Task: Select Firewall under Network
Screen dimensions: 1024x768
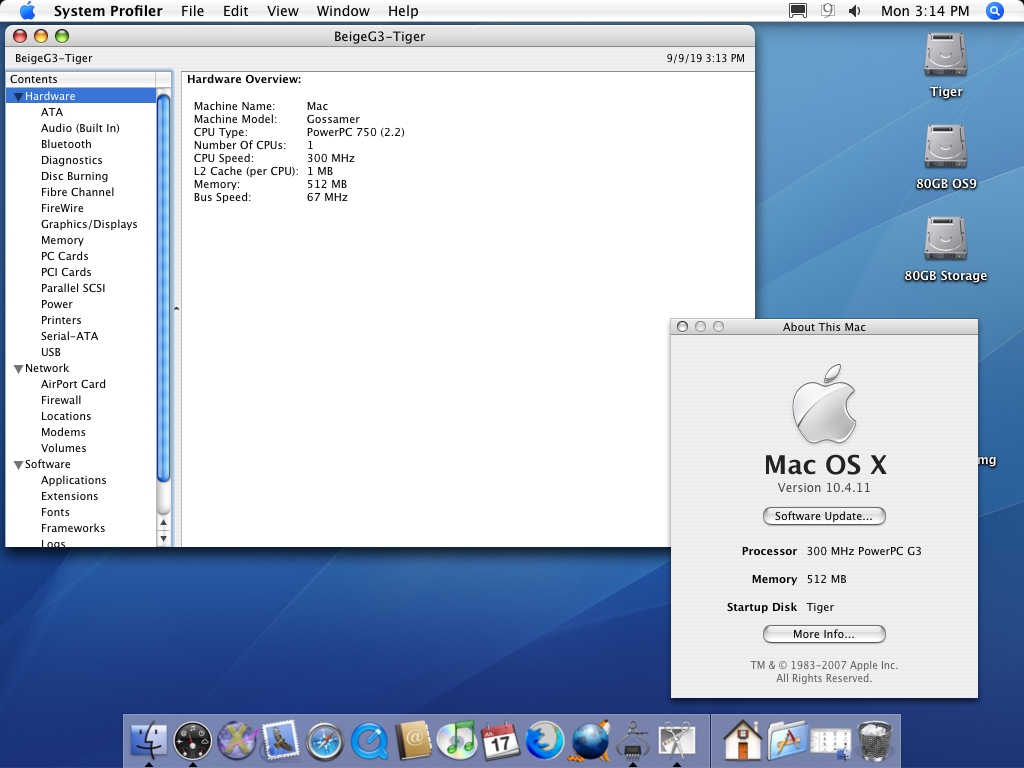Action: pyautogui.click(x=61, y=400)
